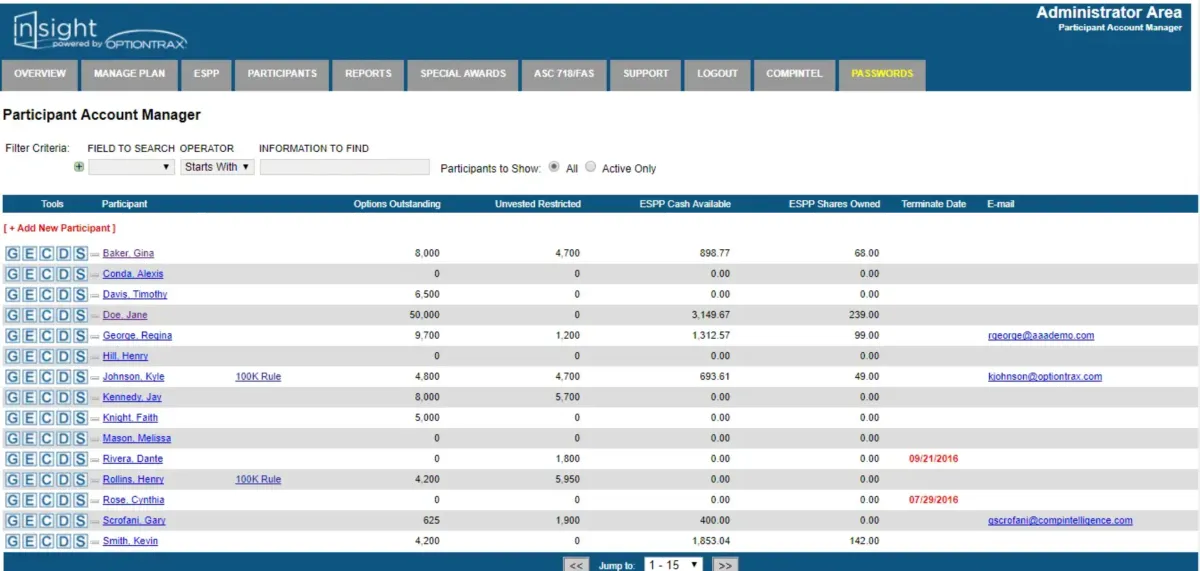The image size is (1200, 571).
Task: Go to next page with >> button
Action: pos(726,565)
